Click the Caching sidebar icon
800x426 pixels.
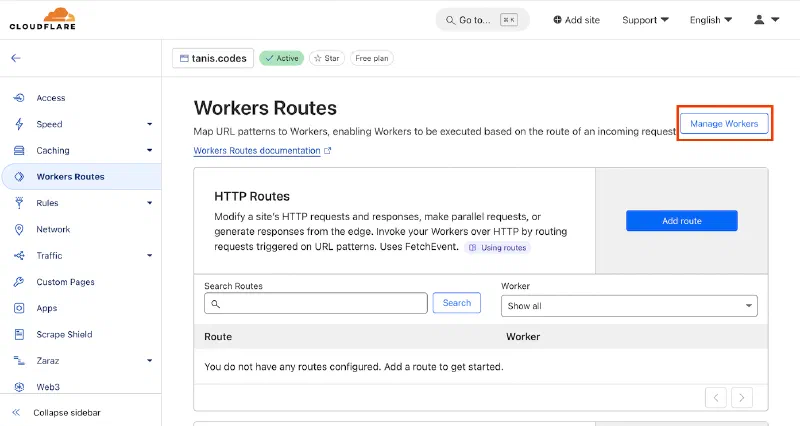[x=19, y=151]
